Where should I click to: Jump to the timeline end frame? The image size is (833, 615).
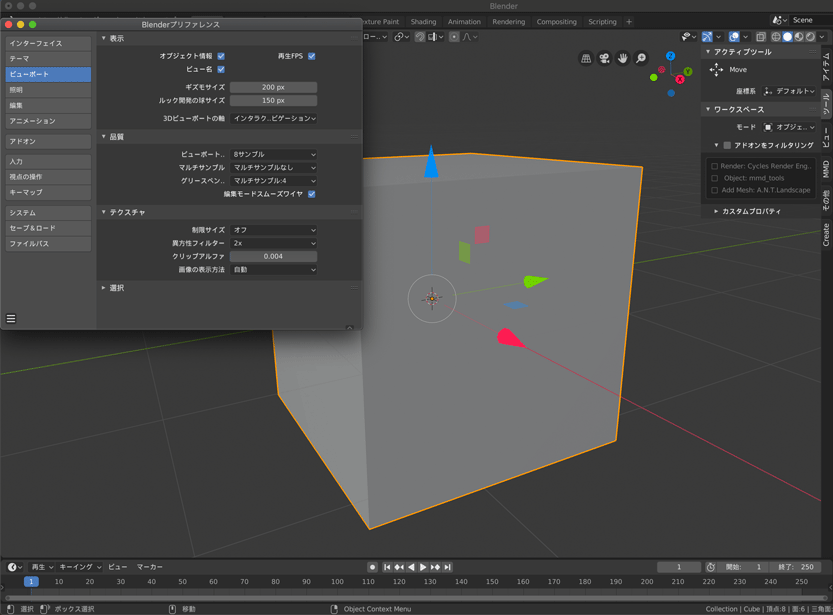[447, 567]
